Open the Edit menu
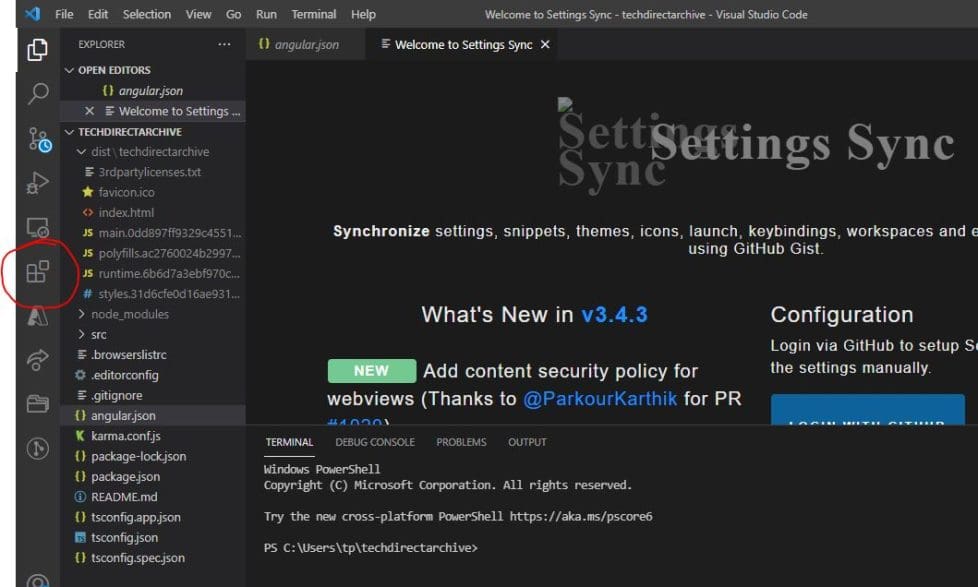The image size is (978, 587). 97,14
